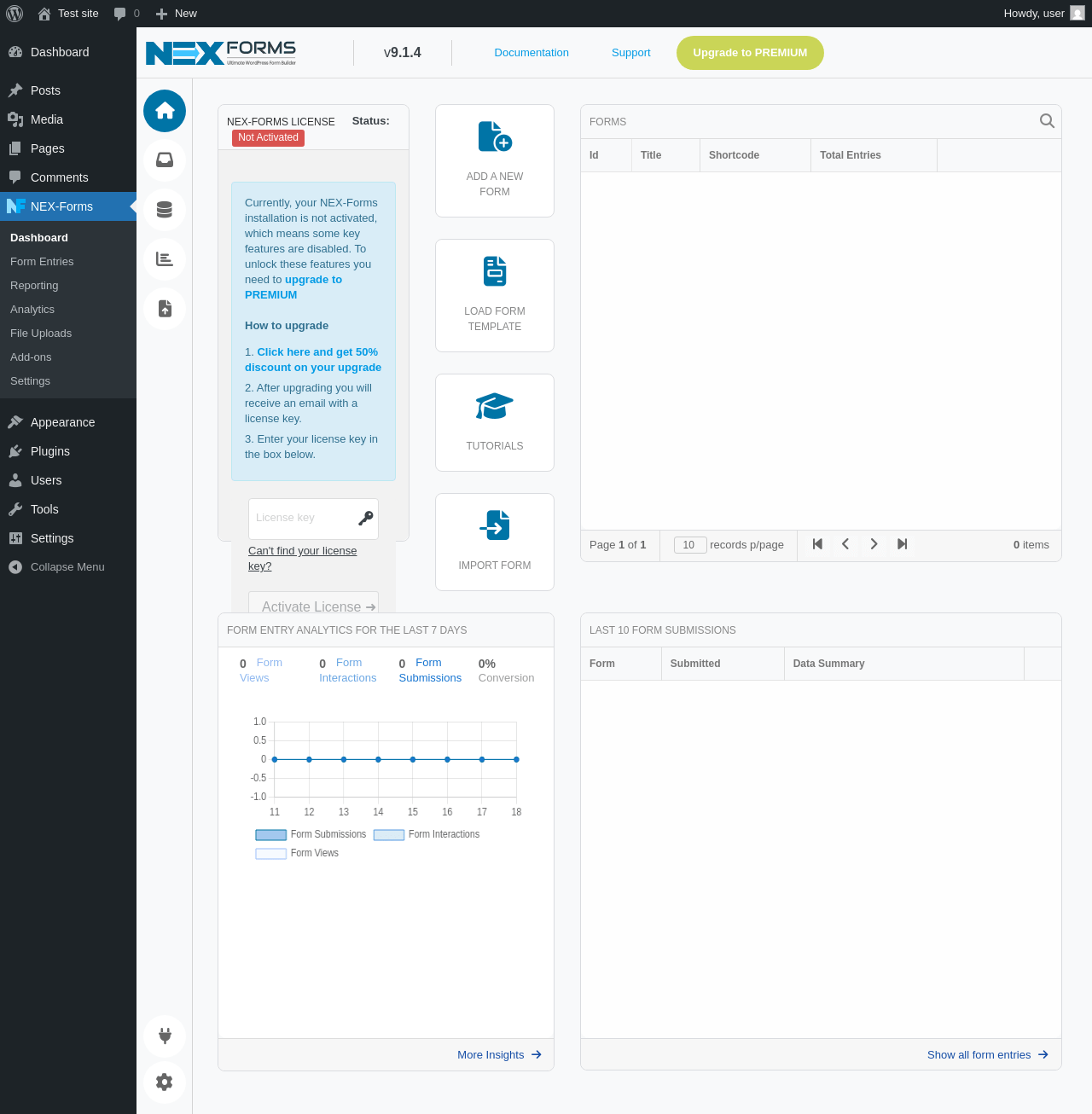This screenshot has height=1114, width=1092.
Task: Click the license key icon
Action: 366,518
